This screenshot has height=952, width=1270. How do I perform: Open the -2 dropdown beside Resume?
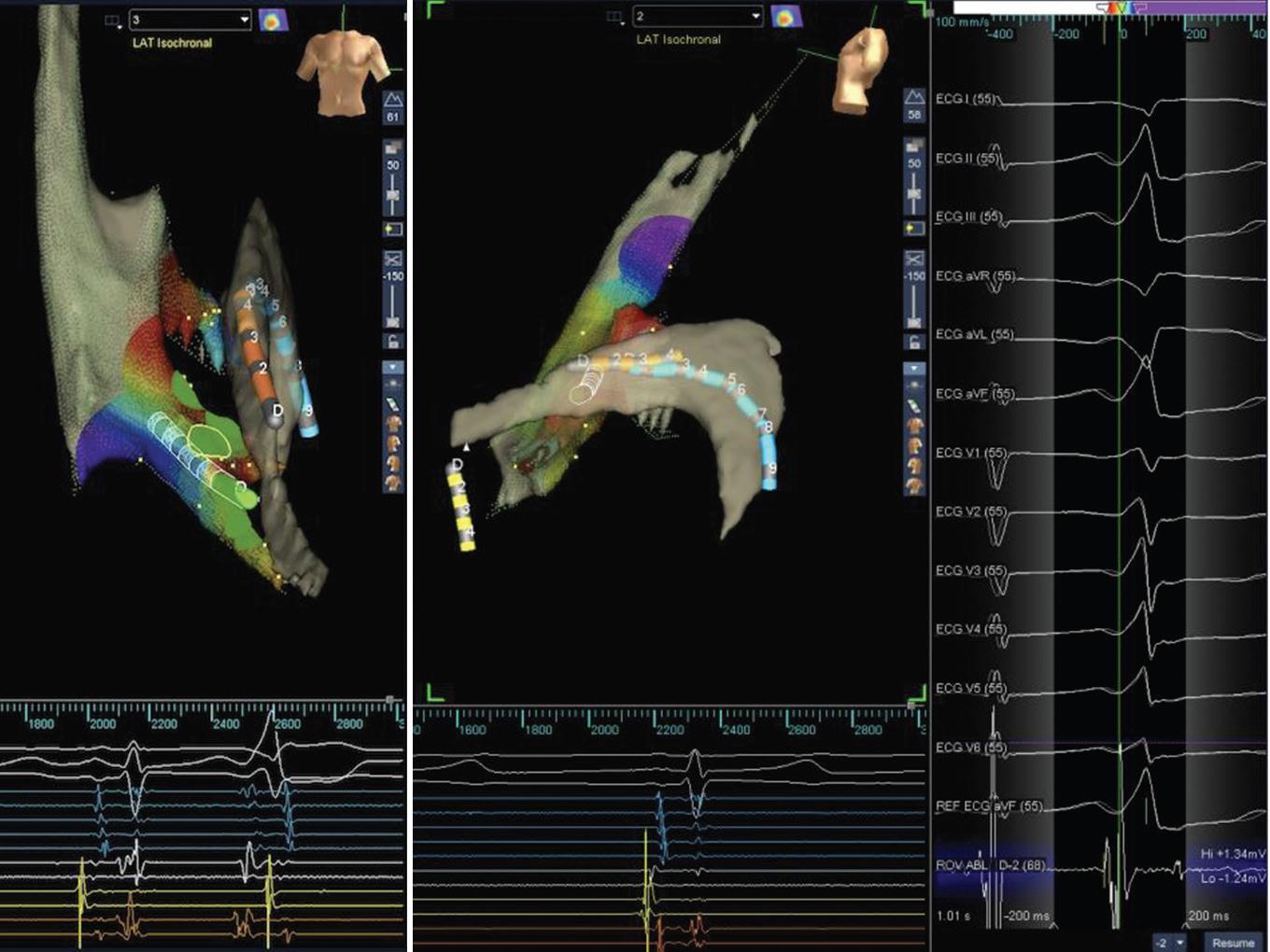click(x=1169, y=942)
